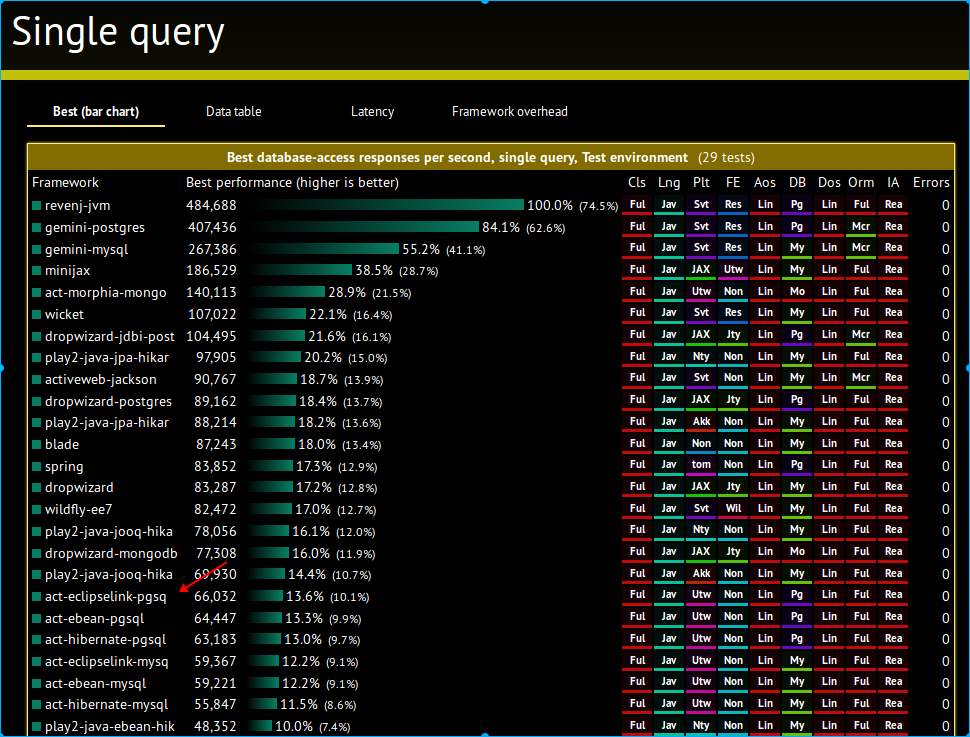Click the DB column header
Screen dimensions: 970x737
(797, 183)
